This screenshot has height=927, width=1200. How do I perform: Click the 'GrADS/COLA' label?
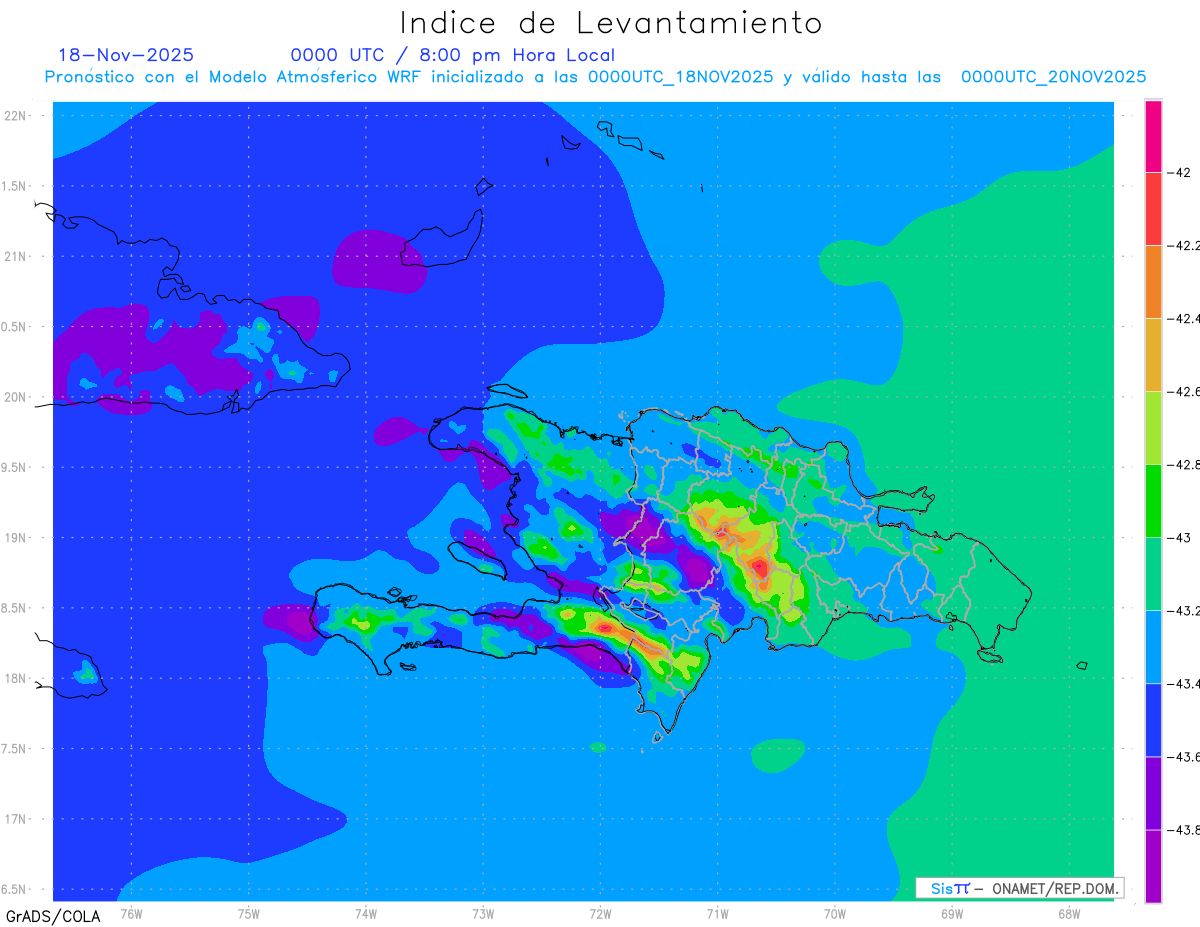(x=53, y=916)
